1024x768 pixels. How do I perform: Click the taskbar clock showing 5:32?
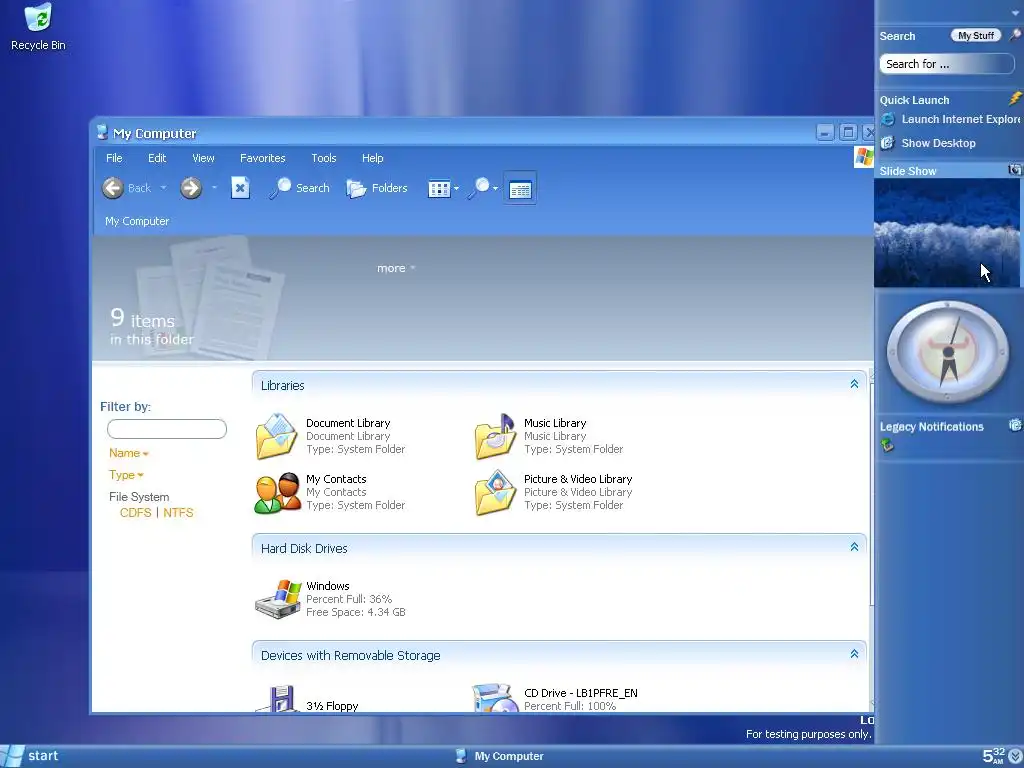pos(993,756)
